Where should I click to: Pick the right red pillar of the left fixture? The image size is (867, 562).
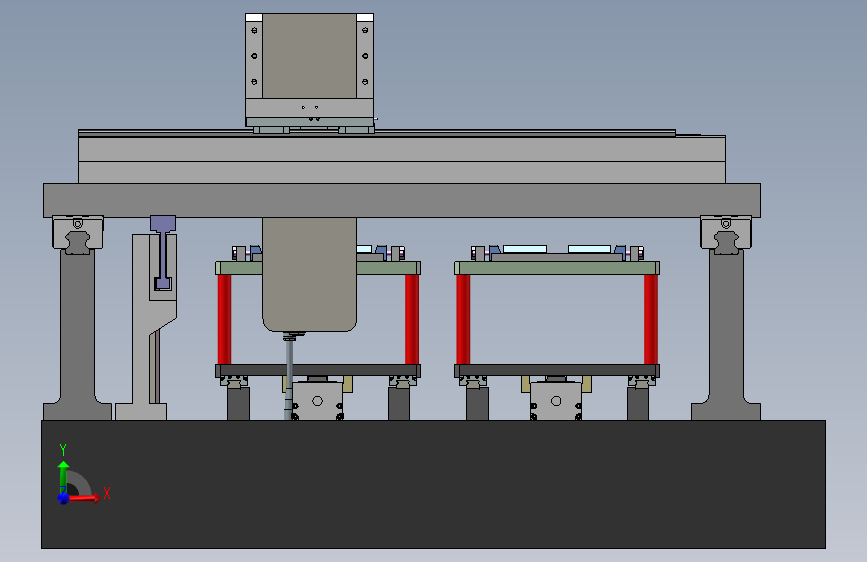(x=412, y=319)
